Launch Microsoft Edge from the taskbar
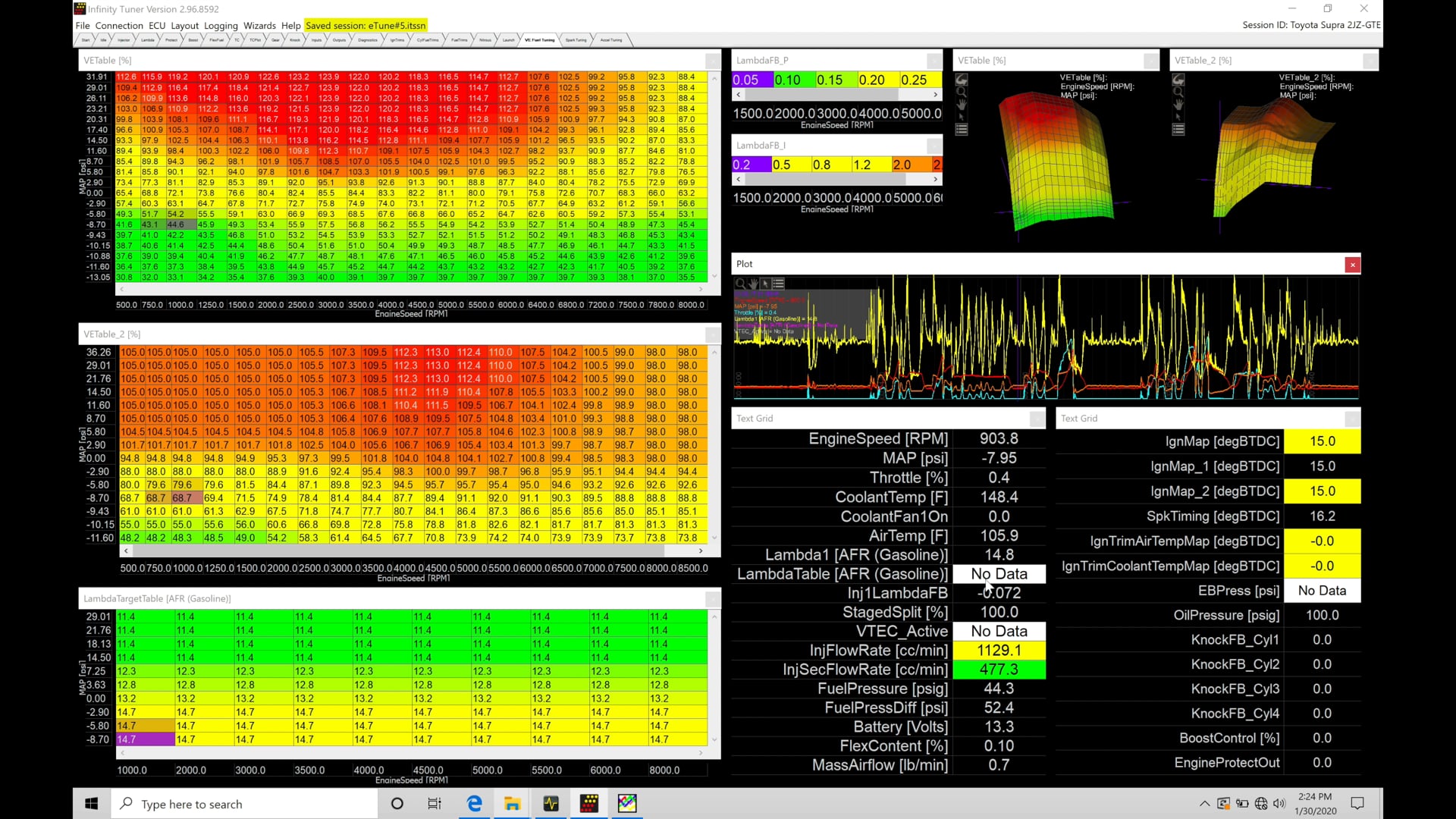The height and width of the screenshot is (819, 1456). pos(473,803)
